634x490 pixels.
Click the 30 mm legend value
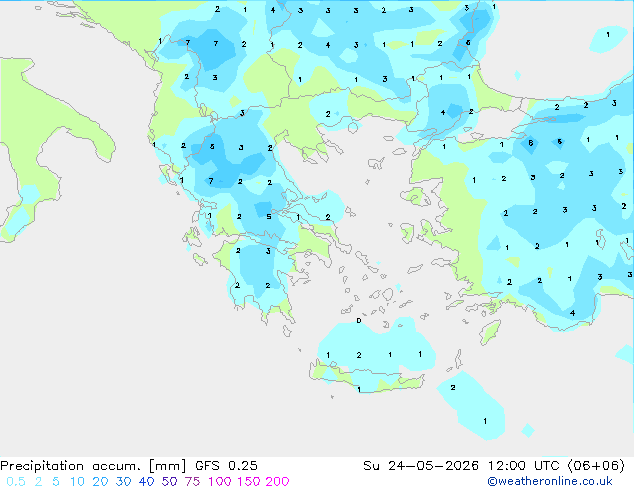123,482
